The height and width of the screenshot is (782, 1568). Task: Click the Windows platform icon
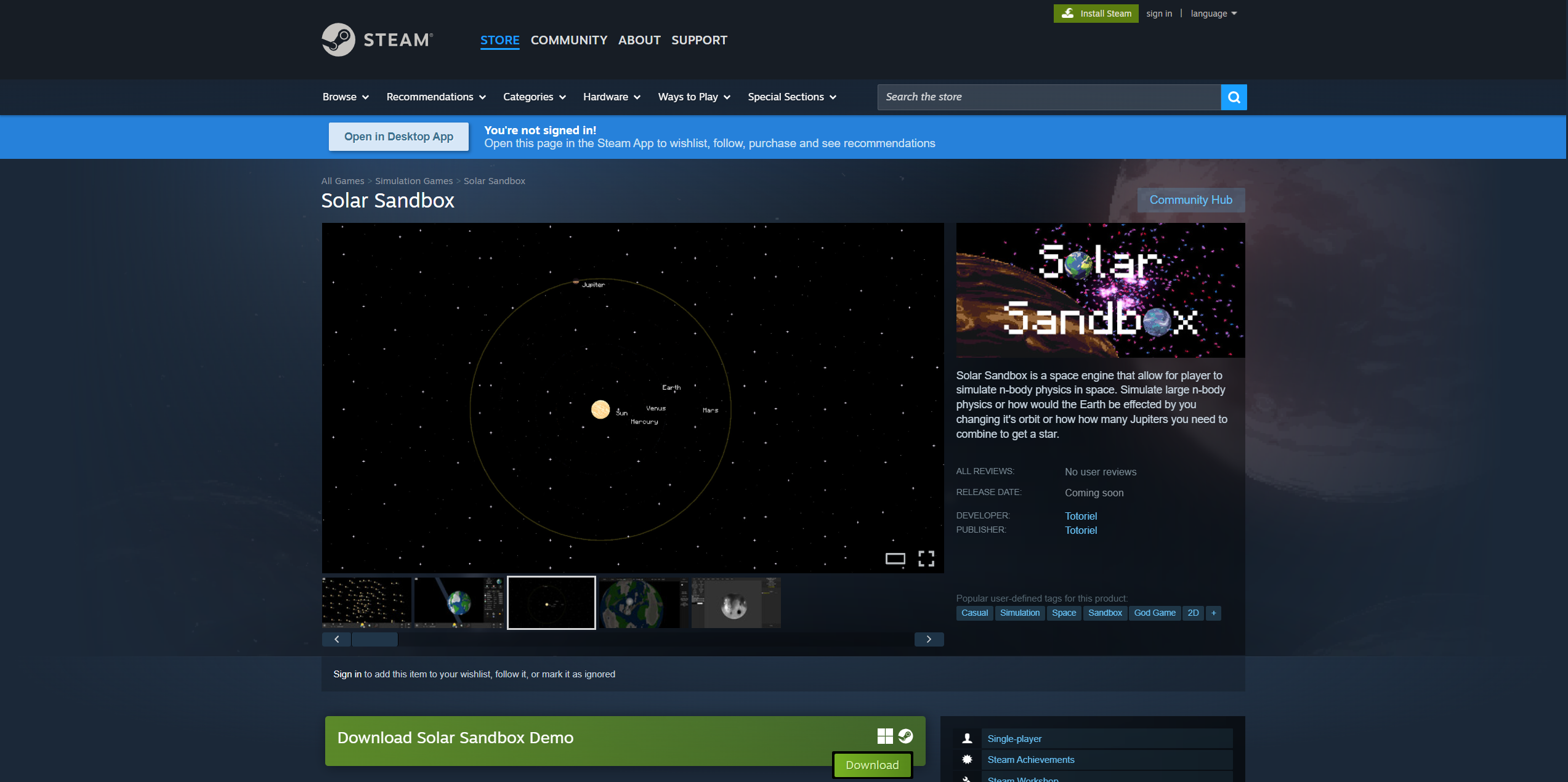coord(885,736)
